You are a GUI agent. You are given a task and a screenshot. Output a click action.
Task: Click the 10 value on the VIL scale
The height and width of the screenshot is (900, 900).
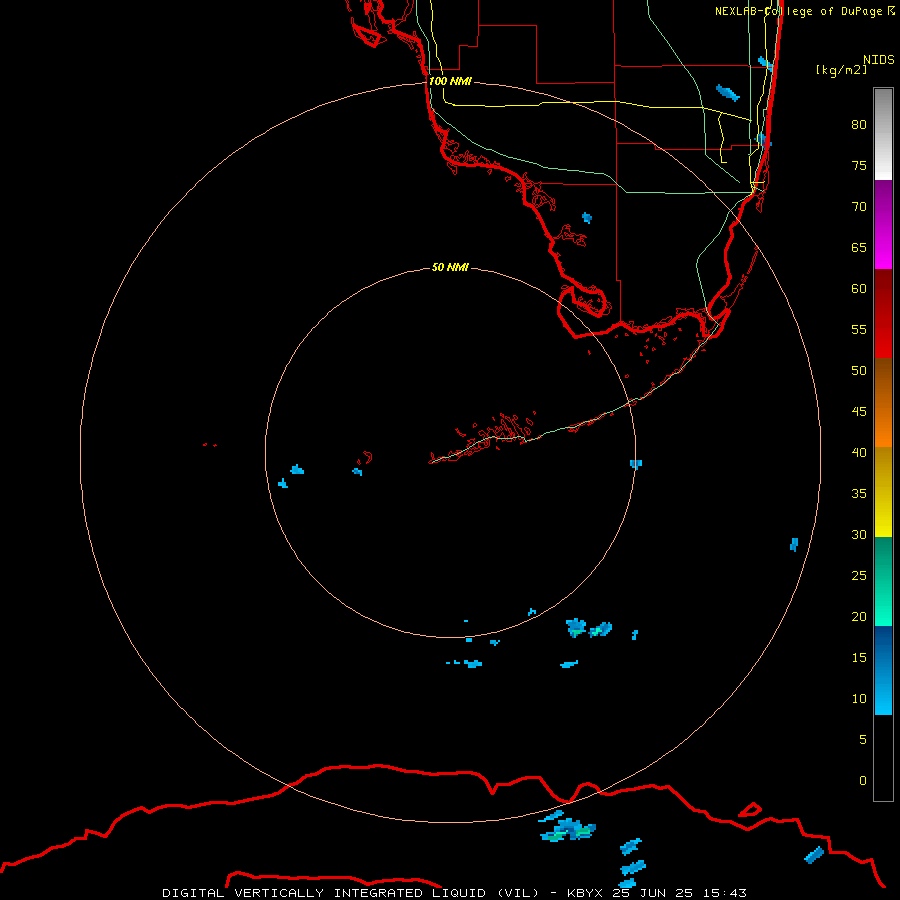point(859,699)
